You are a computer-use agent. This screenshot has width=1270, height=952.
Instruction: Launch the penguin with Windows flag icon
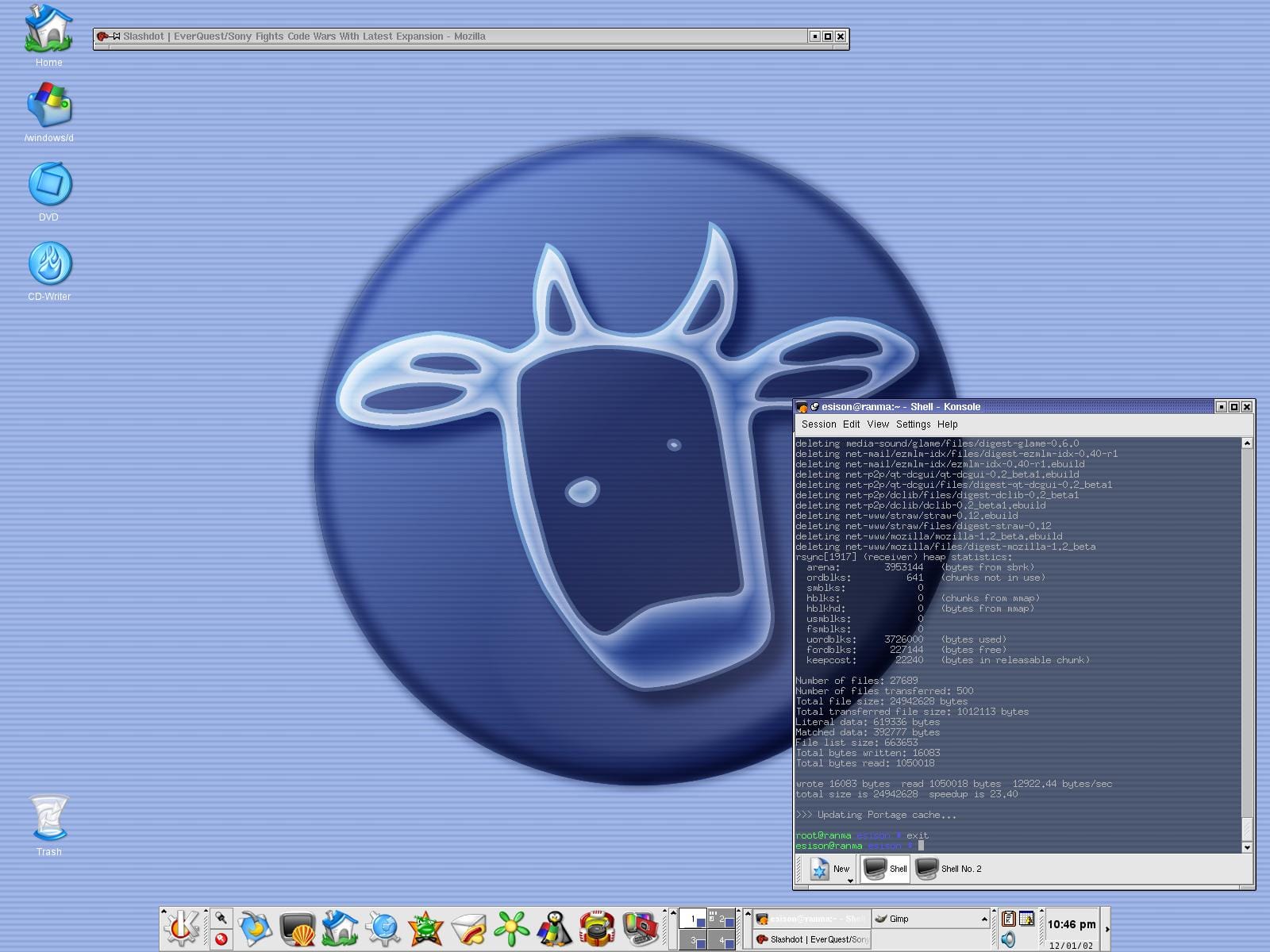554,928
